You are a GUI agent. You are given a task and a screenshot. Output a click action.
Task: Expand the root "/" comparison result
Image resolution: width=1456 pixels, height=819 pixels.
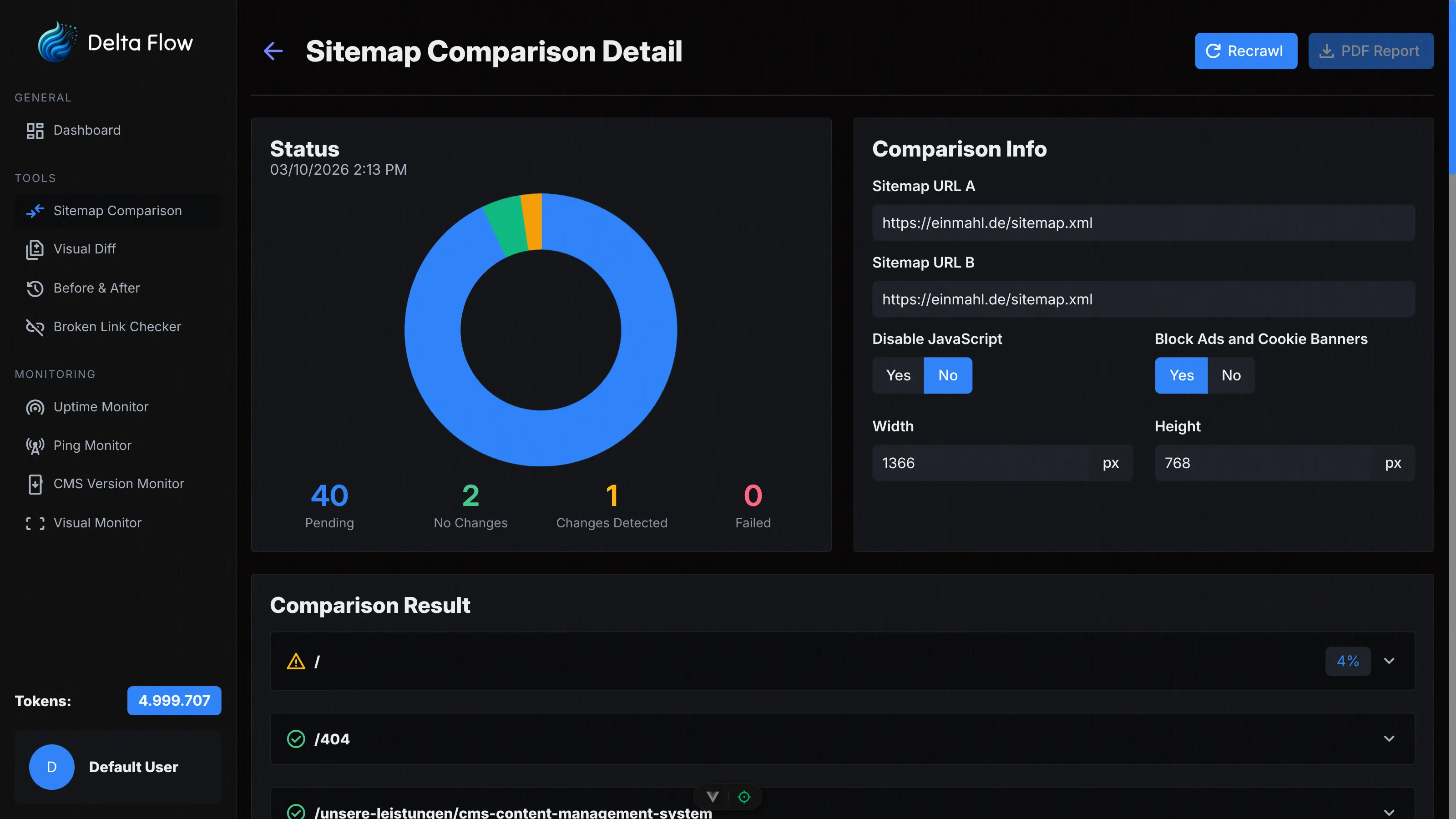point(1388,661)
